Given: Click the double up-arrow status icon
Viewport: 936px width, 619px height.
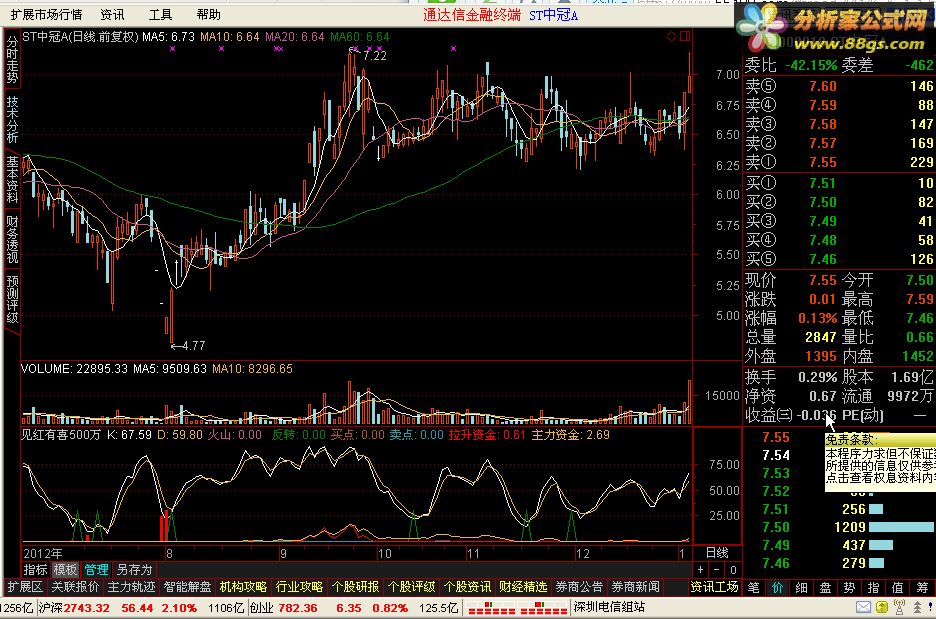Looking at the screenshot, I should pyautogui.click(x=917, y=607).
